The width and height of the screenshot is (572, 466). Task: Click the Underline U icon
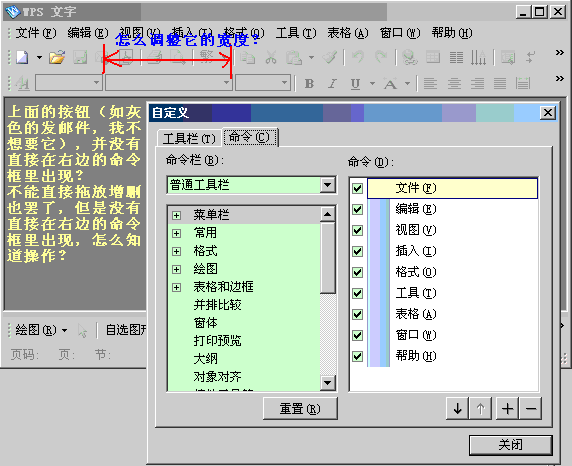click(355, 84)
